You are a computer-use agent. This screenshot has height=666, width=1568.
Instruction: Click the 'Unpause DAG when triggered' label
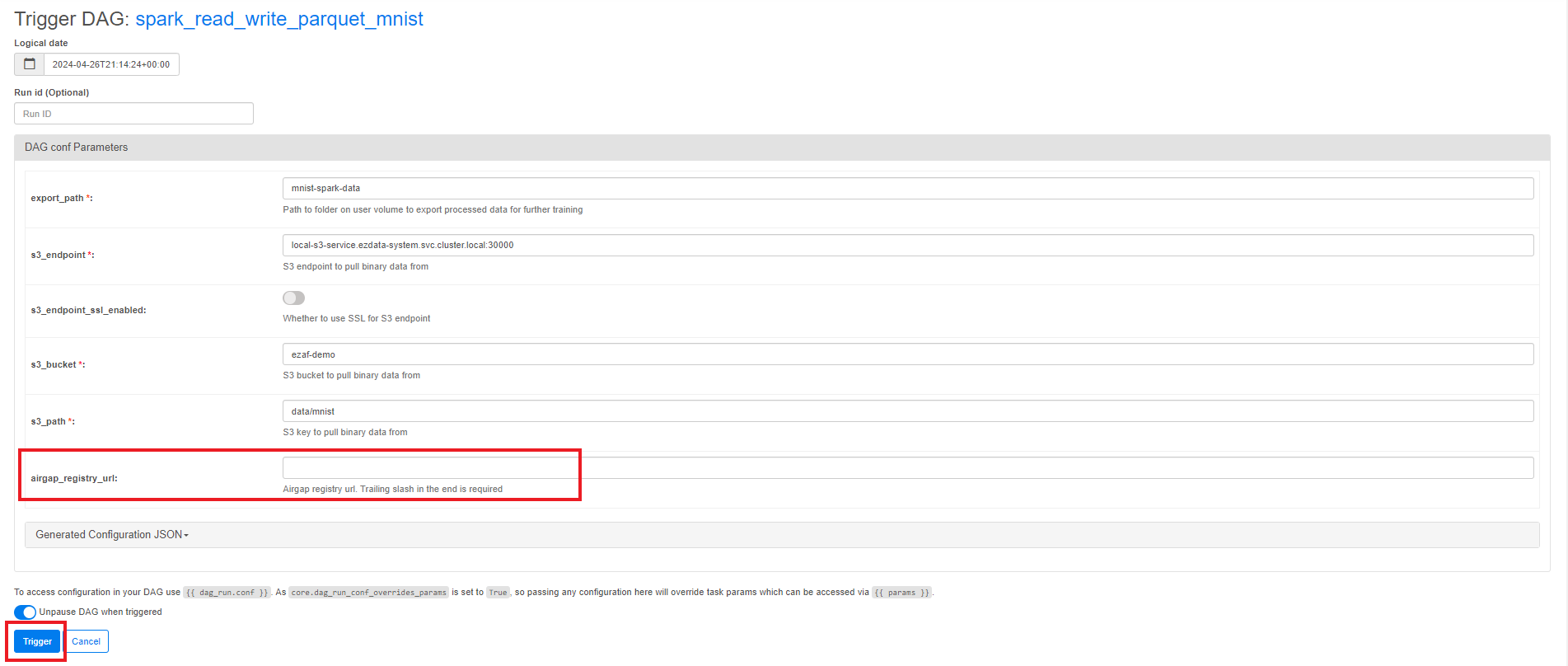pyautogui.click(x=101, y=612)
